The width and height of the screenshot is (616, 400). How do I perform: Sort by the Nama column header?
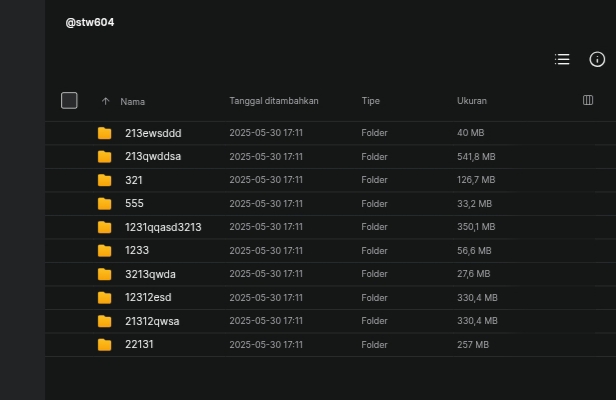(x=132, y=102)
